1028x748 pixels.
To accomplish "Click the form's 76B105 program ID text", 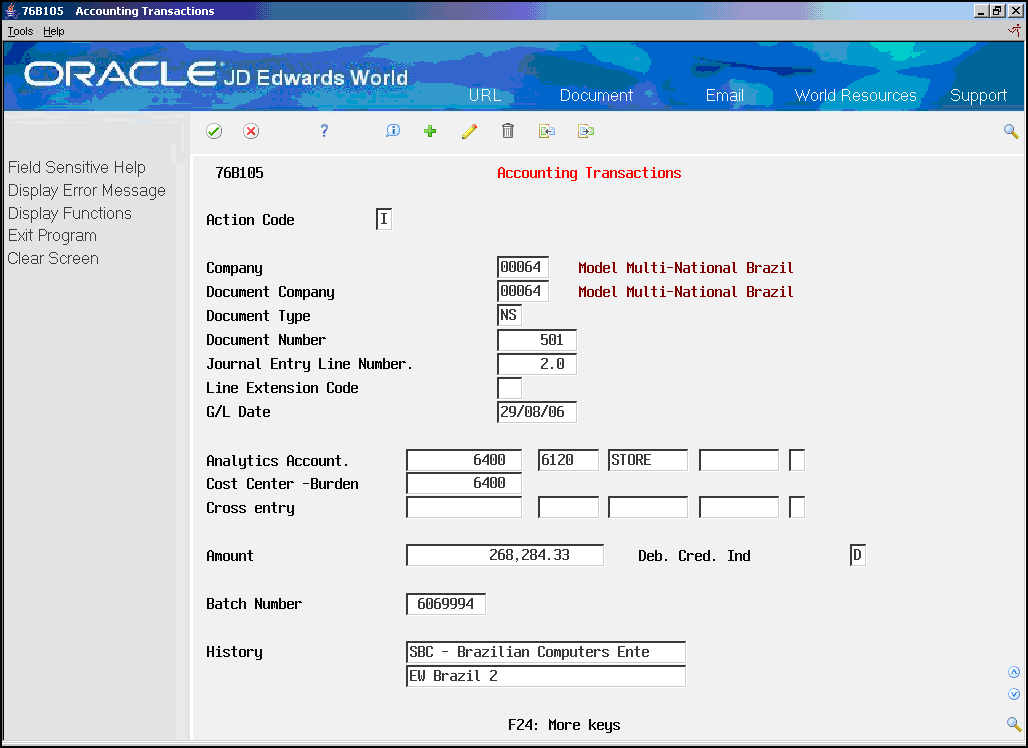I will 239,173.
